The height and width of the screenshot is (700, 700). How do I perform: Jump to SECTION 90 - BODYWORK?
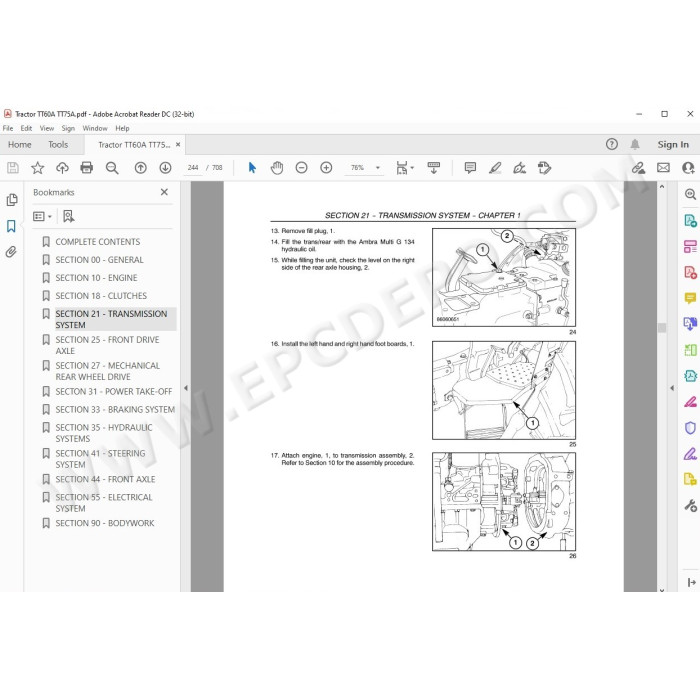(105, 523)
